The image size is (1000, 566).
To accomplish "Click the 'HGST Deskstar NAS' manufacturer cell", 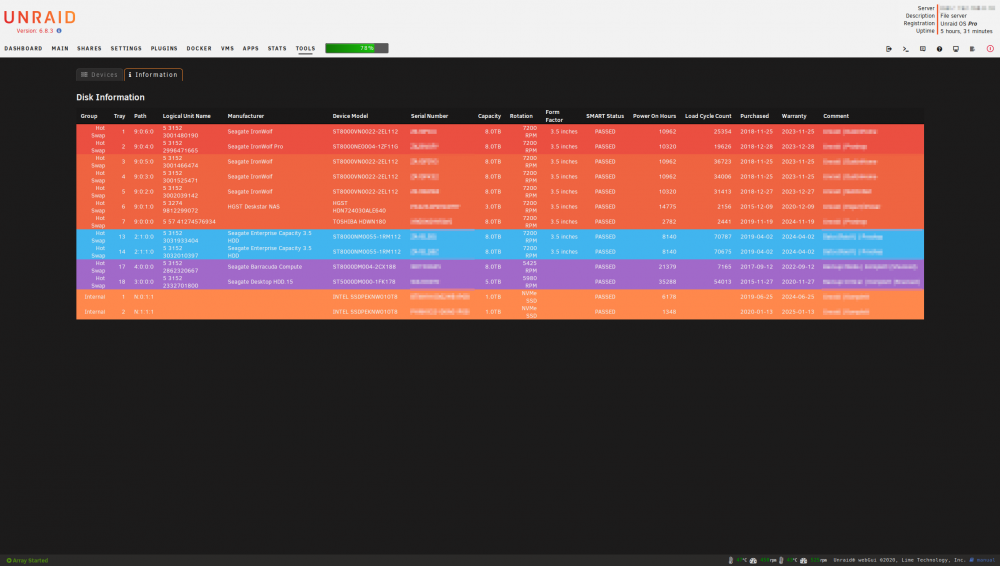I will [253, 207].
